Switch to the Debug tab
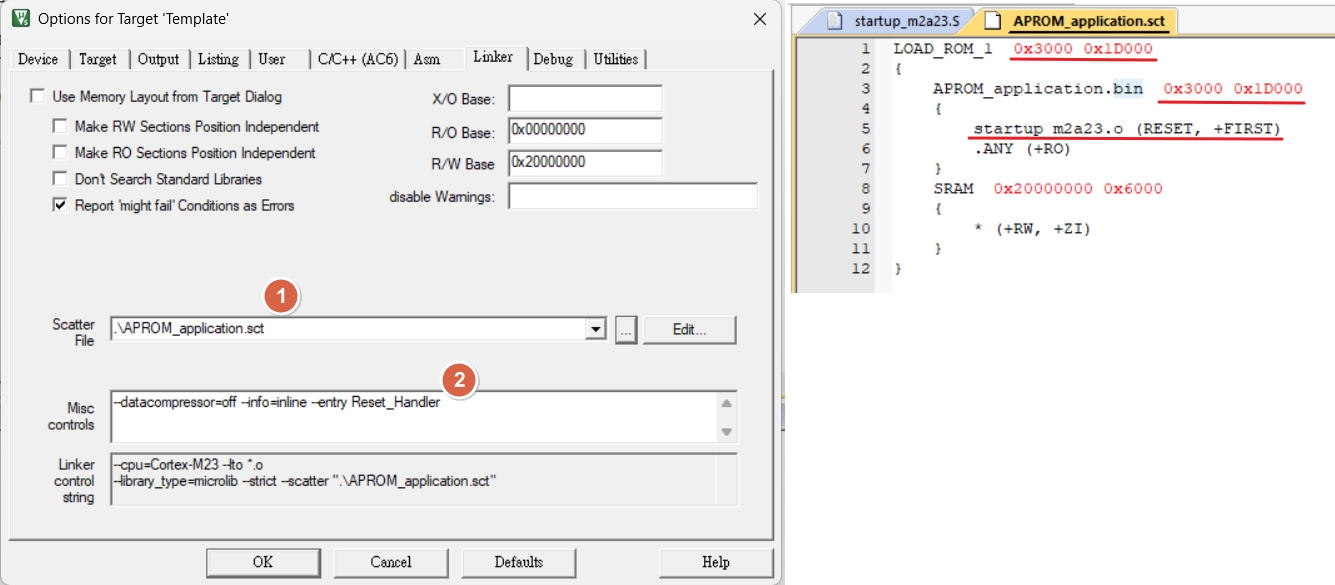 click(553, 59)
